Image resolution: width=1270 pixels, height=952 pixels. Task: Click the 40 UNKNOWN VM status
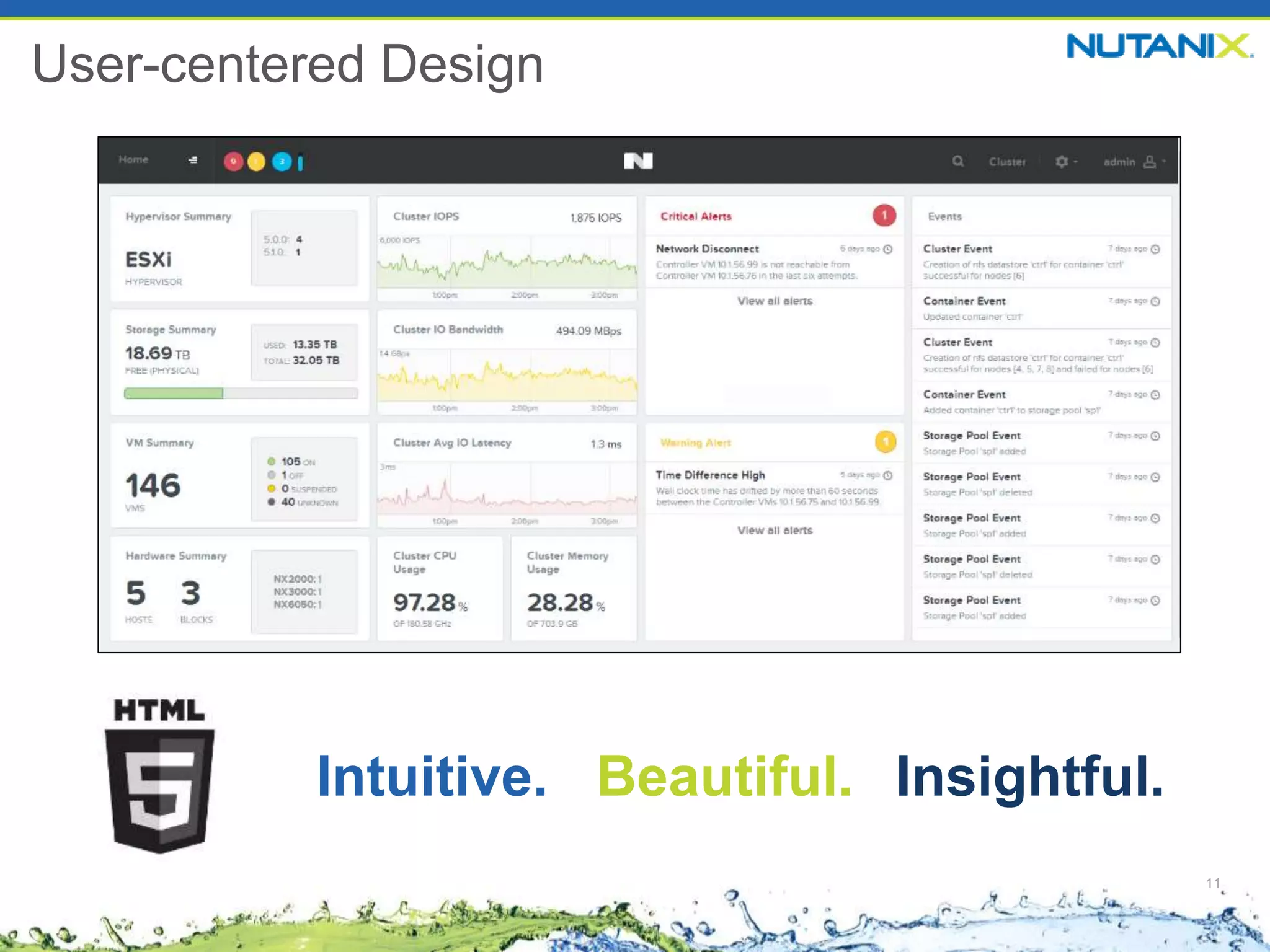tap(303, 502)
